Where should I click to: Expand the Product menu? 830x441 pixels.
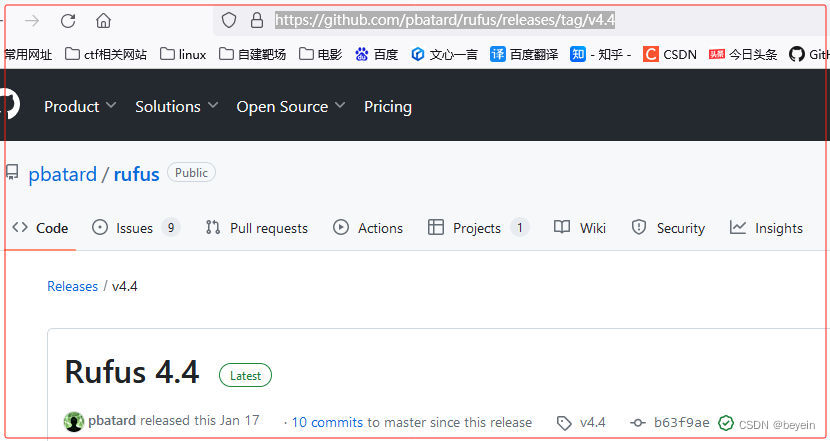click(80, 106)
